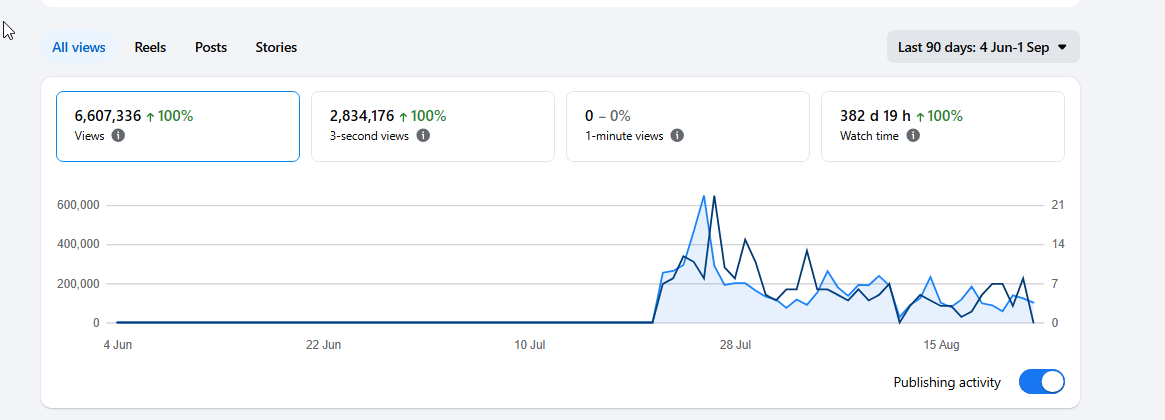Click the caret arrow in date range selector
The height and width of the screenshot is (420, 1165).
(1062, 47)
